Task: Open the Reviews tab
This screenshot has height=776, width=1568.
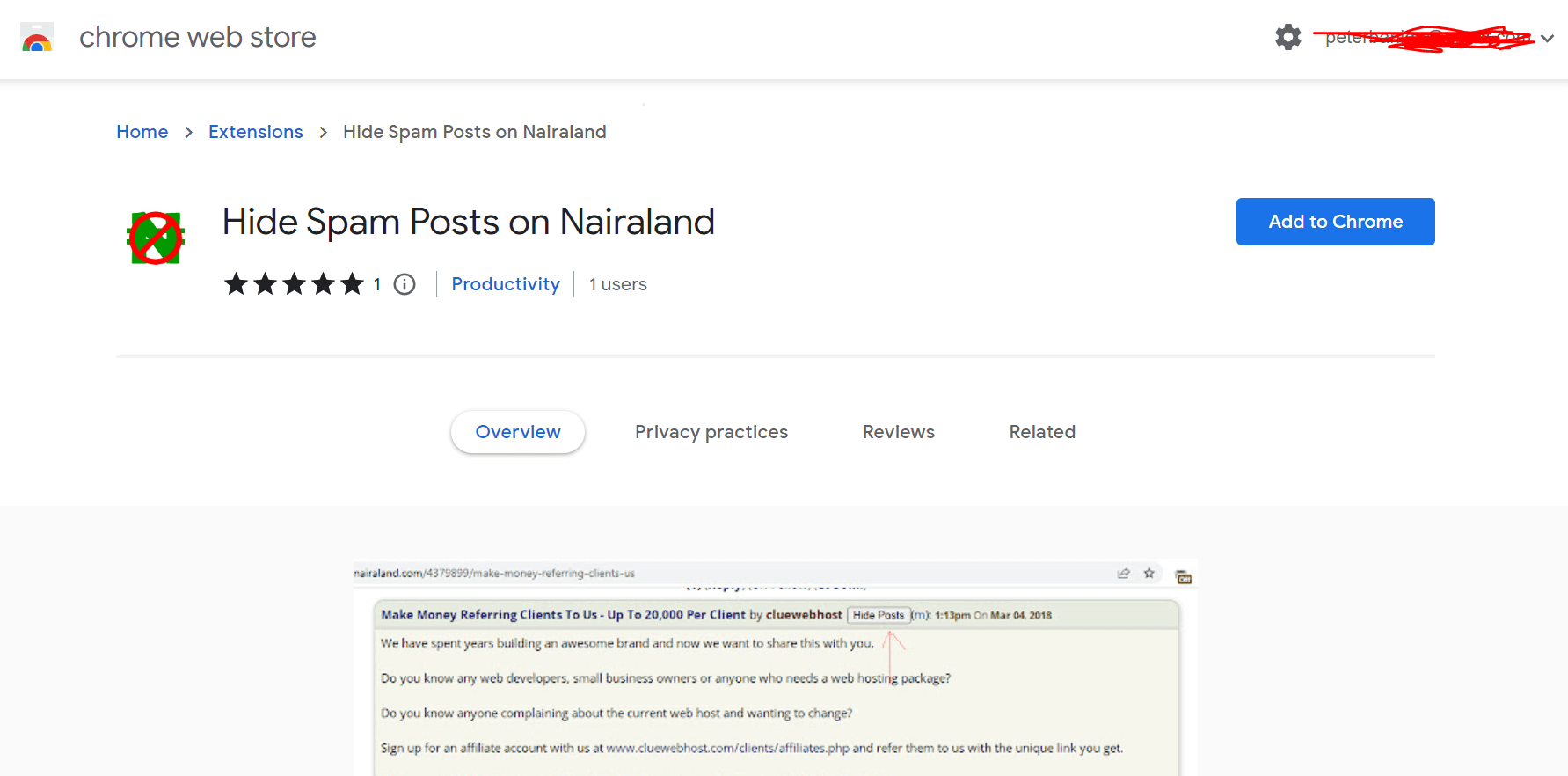Action: click(898, 432)
